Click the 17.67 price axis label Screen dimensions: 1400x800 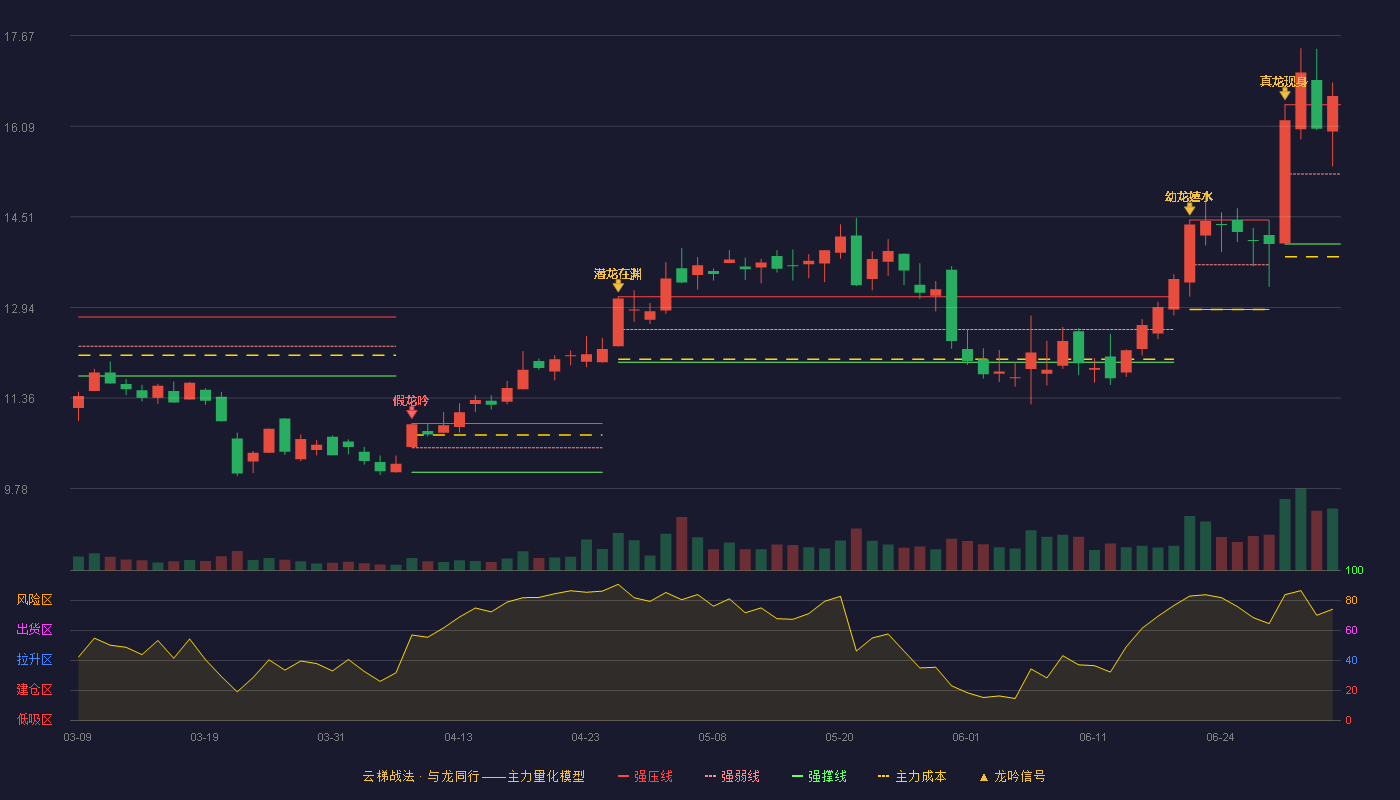pos(19,37)
